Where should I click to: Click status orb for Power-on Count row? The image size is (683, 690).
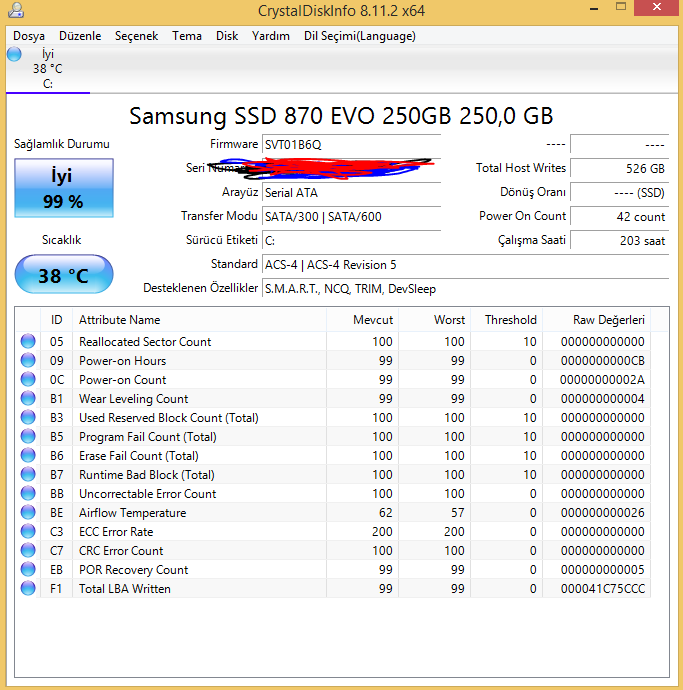28,379
